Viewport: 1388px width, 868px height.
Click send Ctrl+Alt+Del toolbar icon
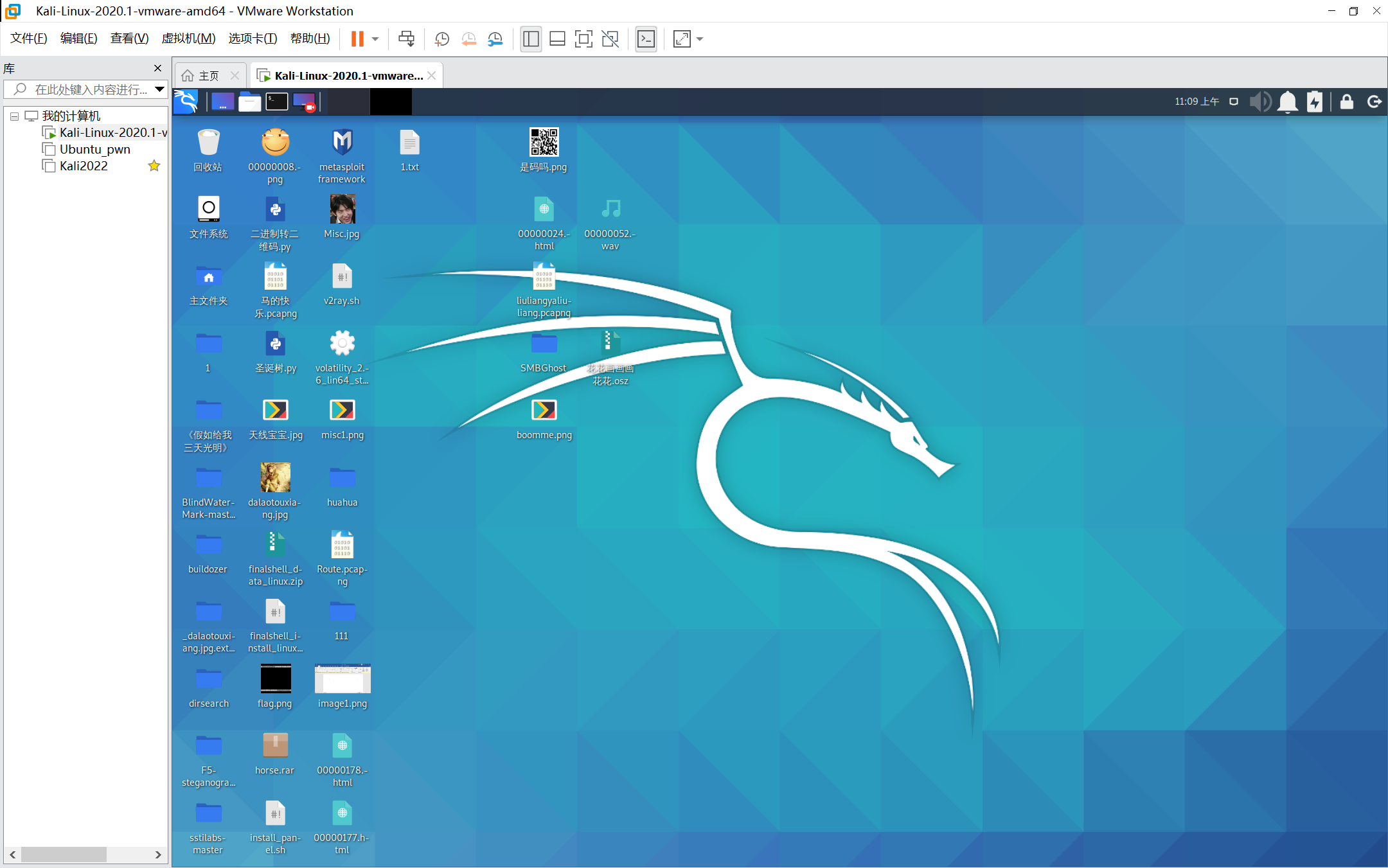click(x=406, y=39)
